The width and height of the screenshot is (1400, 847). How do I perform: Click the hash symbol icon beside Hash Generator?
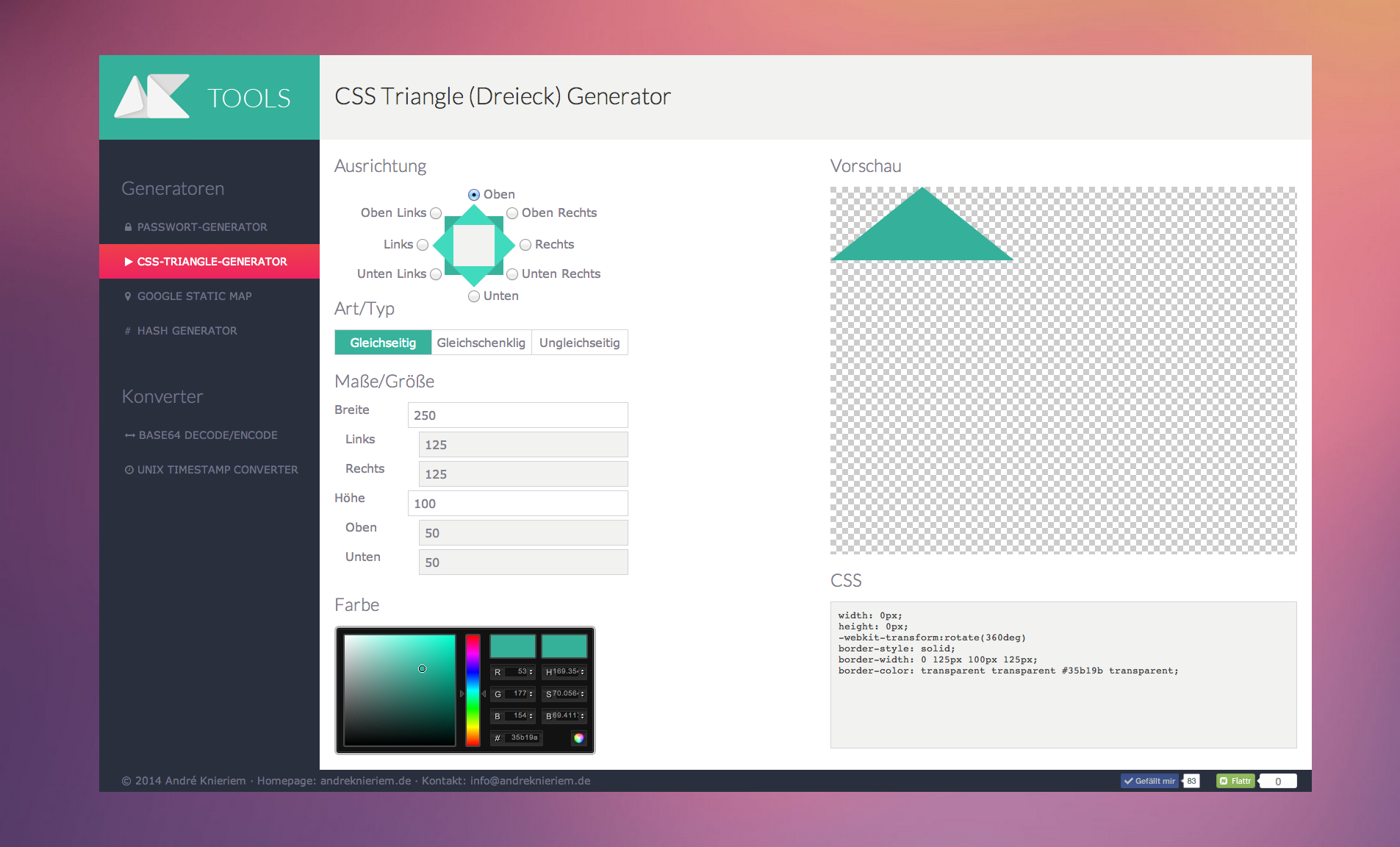click(x=128, y=331)
